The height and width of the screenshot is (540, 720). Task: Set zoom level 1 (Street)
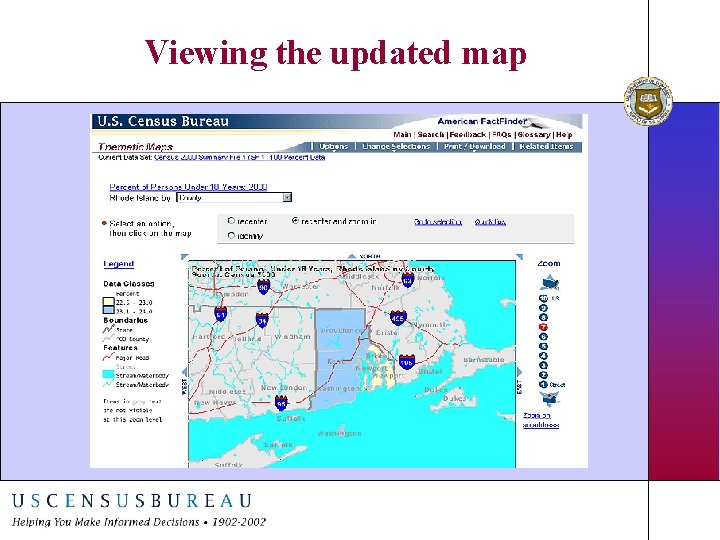coord(543,385)
